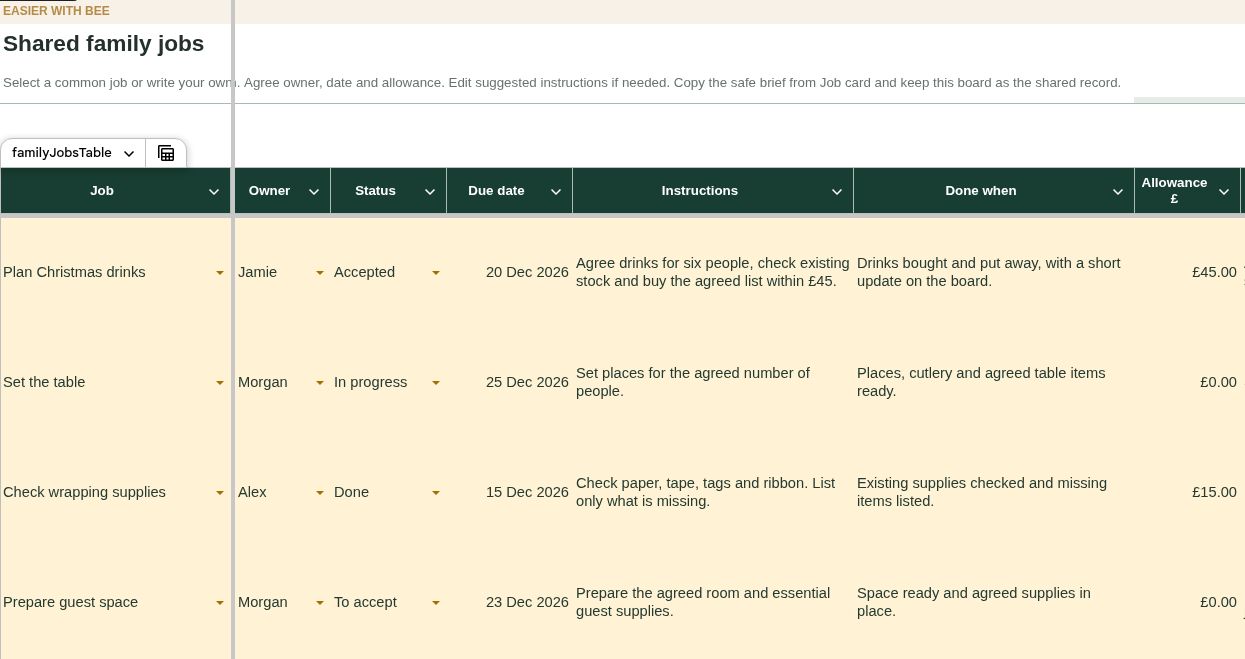Expand job list for Set the table
Screen dimensions: 1245x659
220,383
